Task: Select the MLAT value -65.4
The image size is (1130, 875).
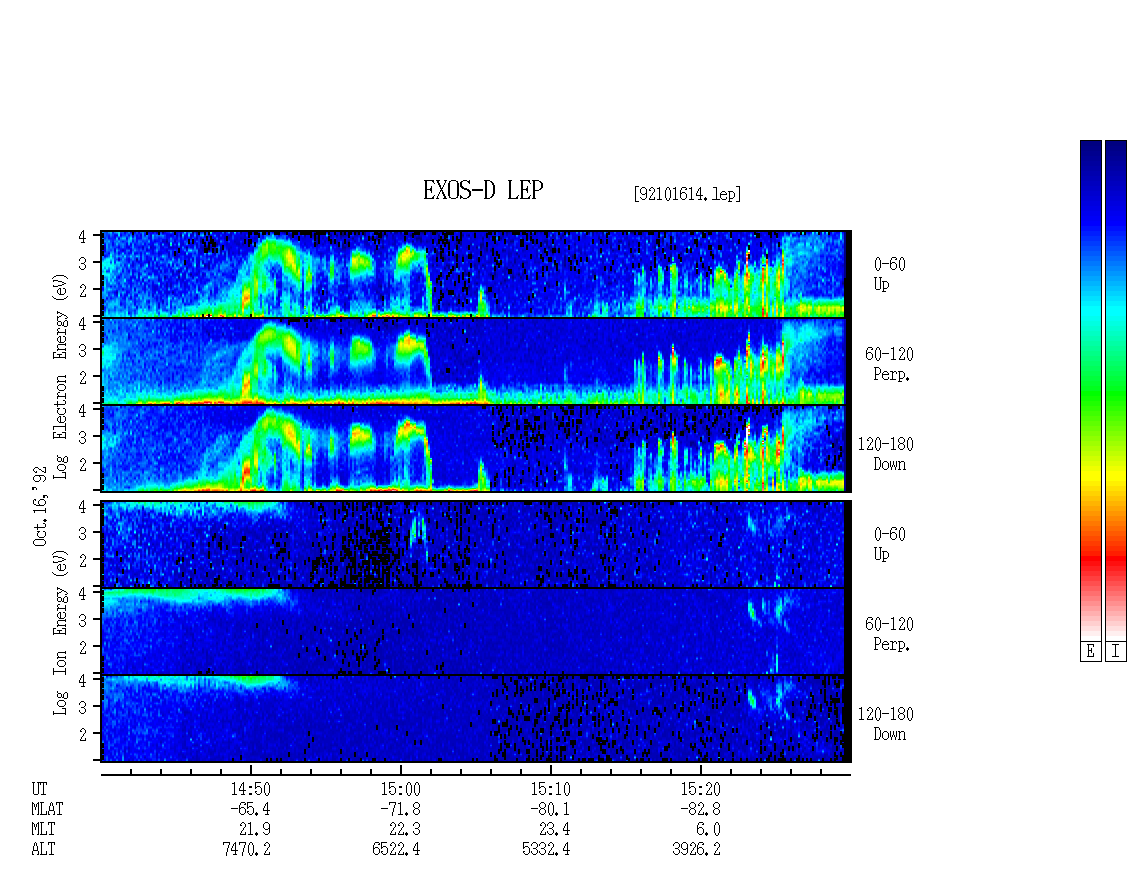Action: coord(250,809)
